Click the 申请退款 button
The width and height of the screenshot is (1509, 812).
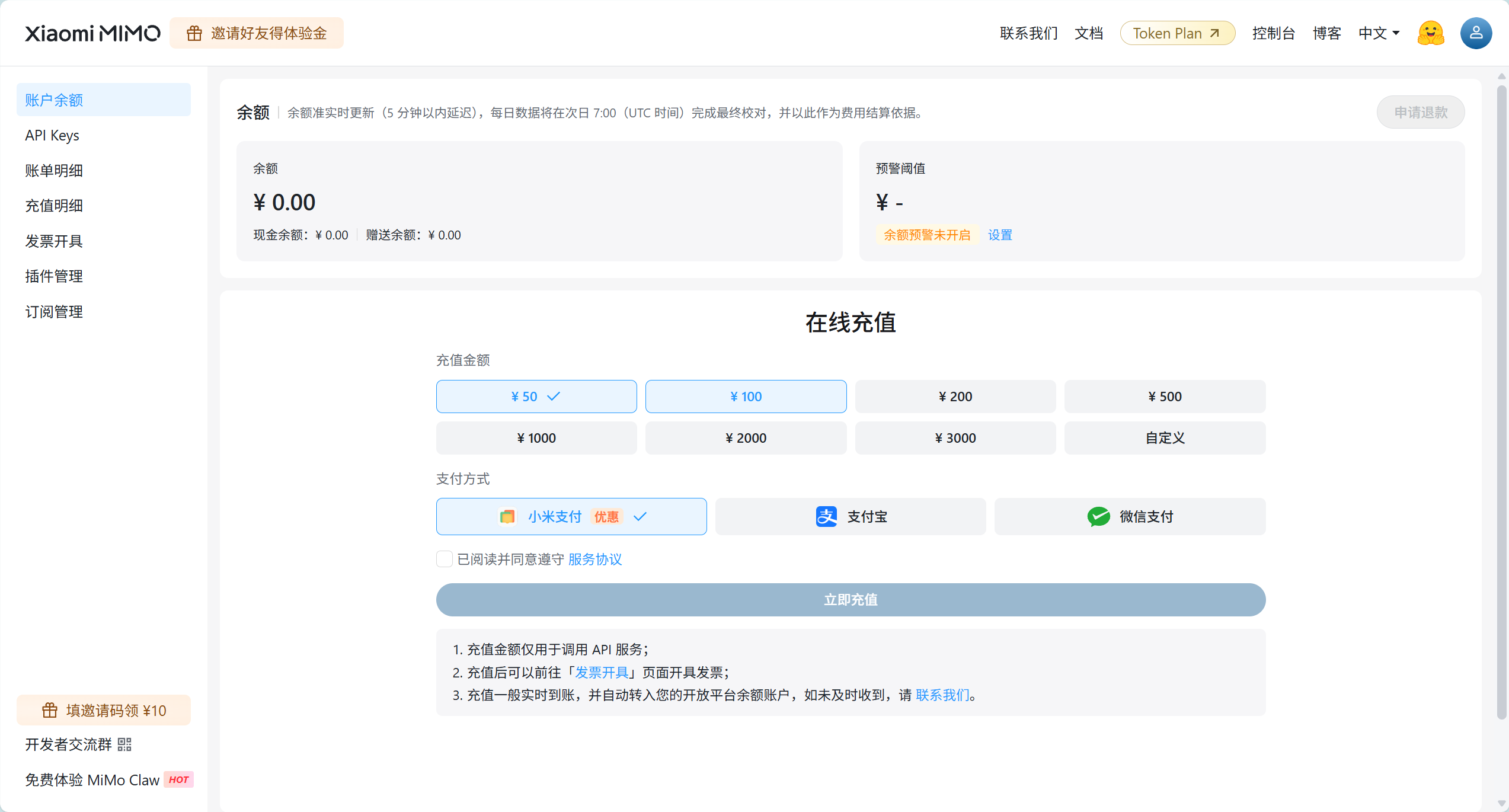pos(1421,112)
